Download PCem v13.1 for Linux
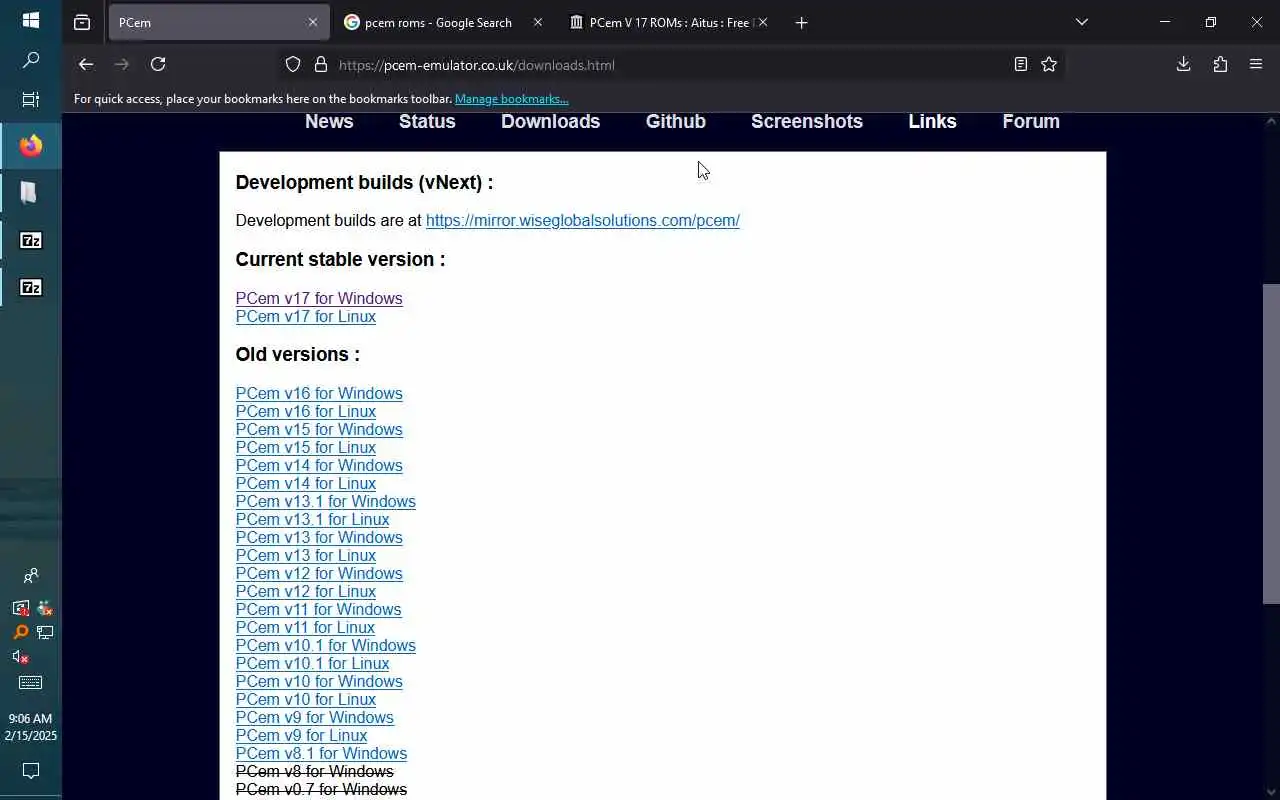Screen dimensions: 1280x800 tap(313, 519)
